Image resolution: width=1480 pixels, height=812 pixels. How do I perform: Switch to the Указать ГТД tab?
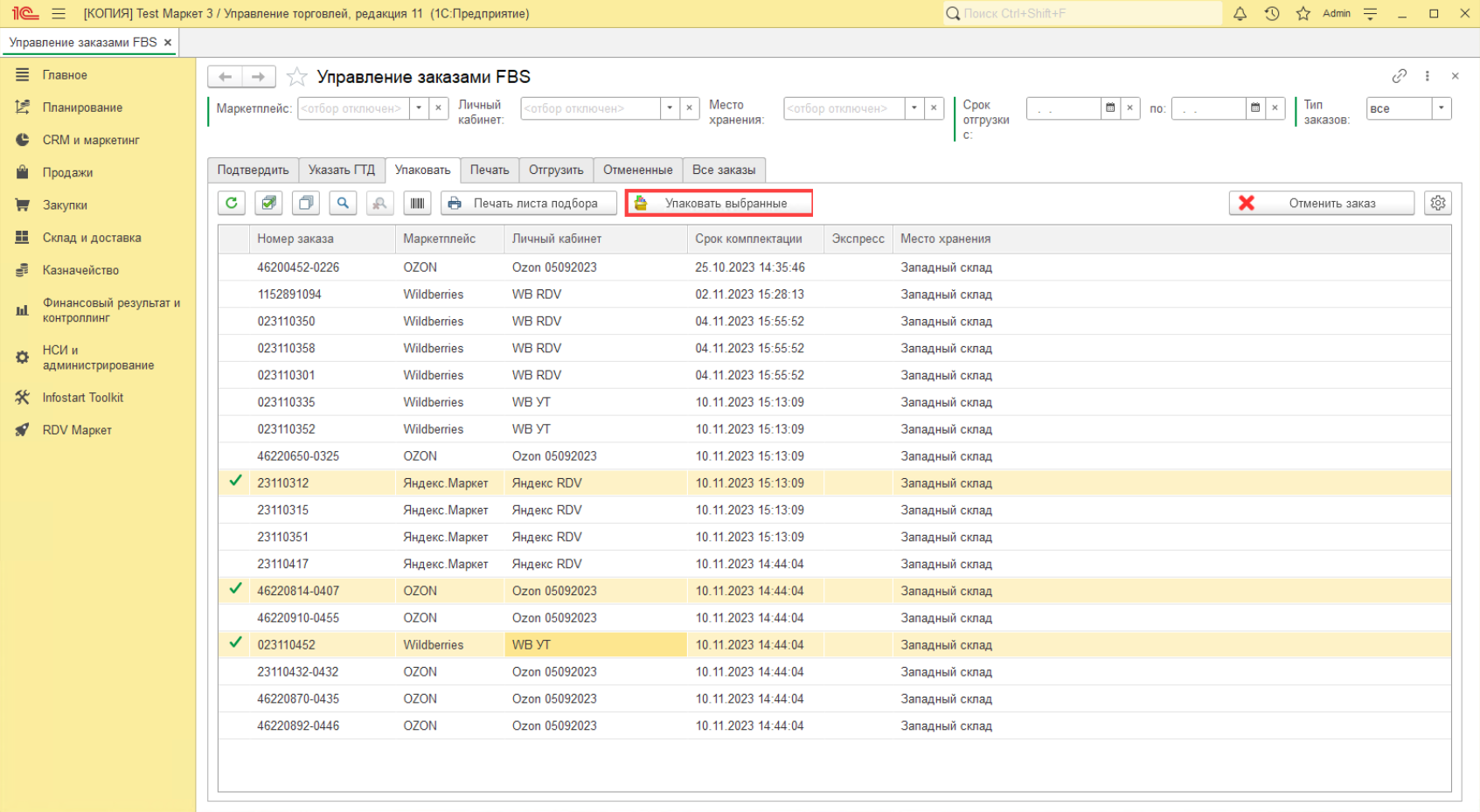click(342, 170)
